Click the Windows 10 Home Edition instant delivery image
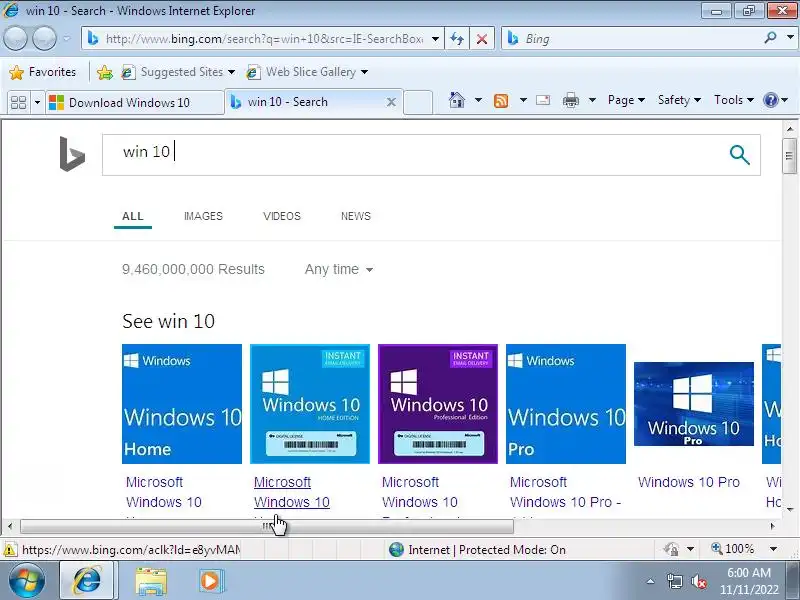Viewport: 800px width, 600px height. (310, 404)
